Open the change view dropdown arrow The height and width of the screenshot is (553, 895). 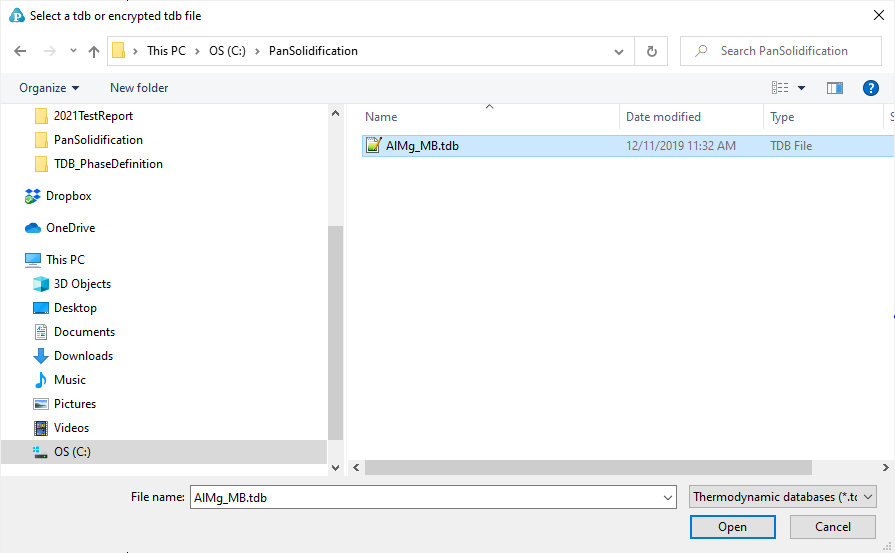(801, 88)
